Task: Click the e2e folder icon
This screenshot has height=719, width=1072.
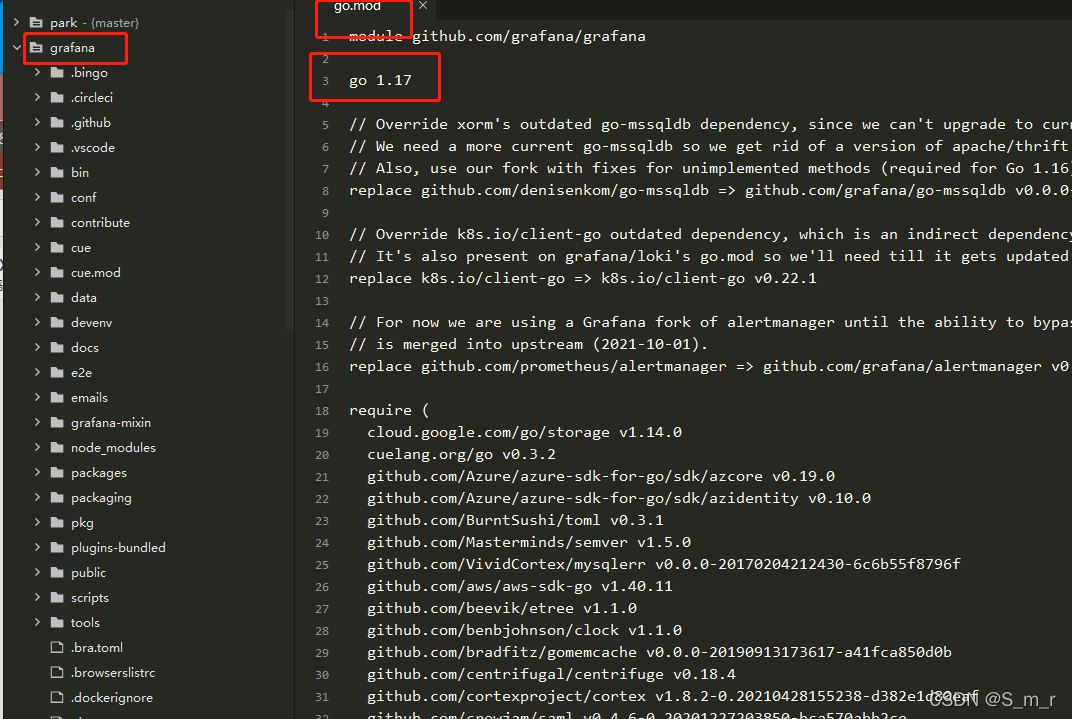Action: 57,372
